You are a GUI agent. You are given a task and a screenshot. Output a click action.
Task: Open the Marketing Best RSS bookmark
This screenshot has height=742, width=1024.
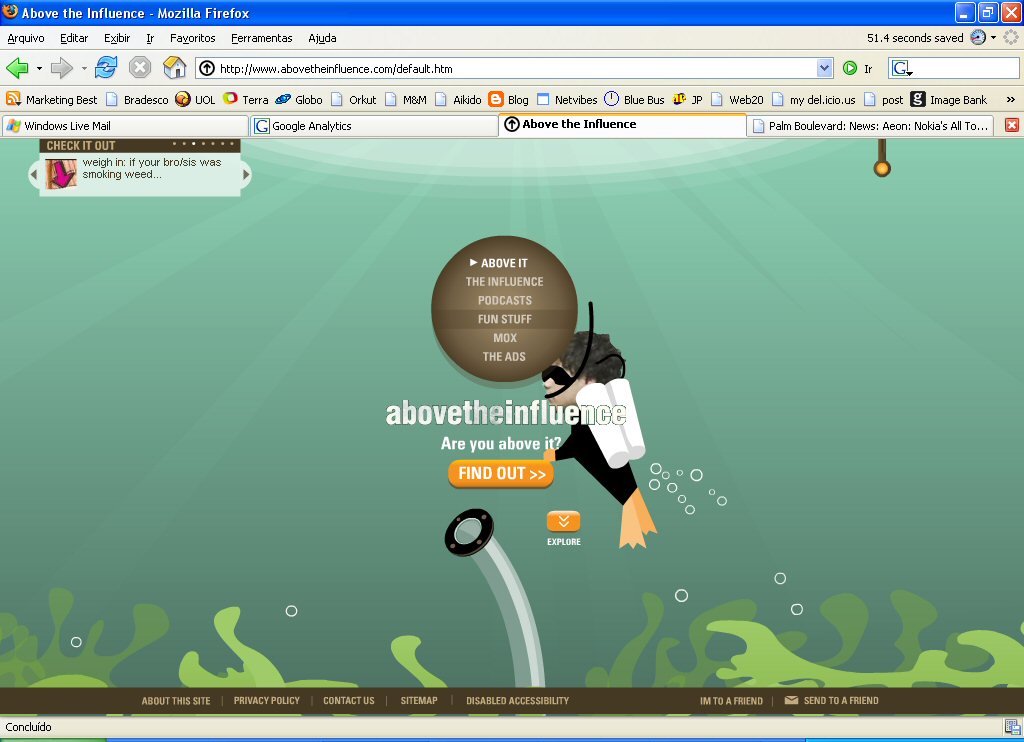point(52,99)
